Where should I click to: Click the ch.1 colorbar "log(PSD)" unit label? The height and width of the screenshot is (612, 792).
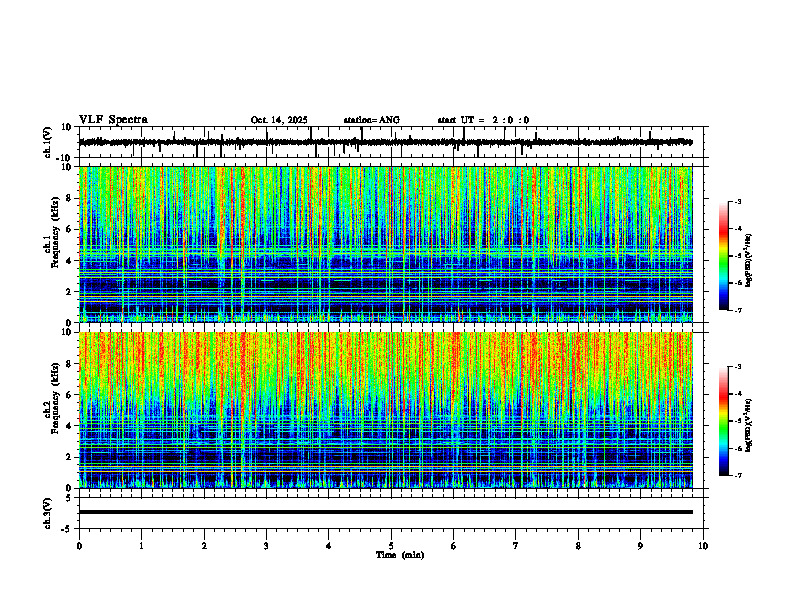tap(749, 260)
